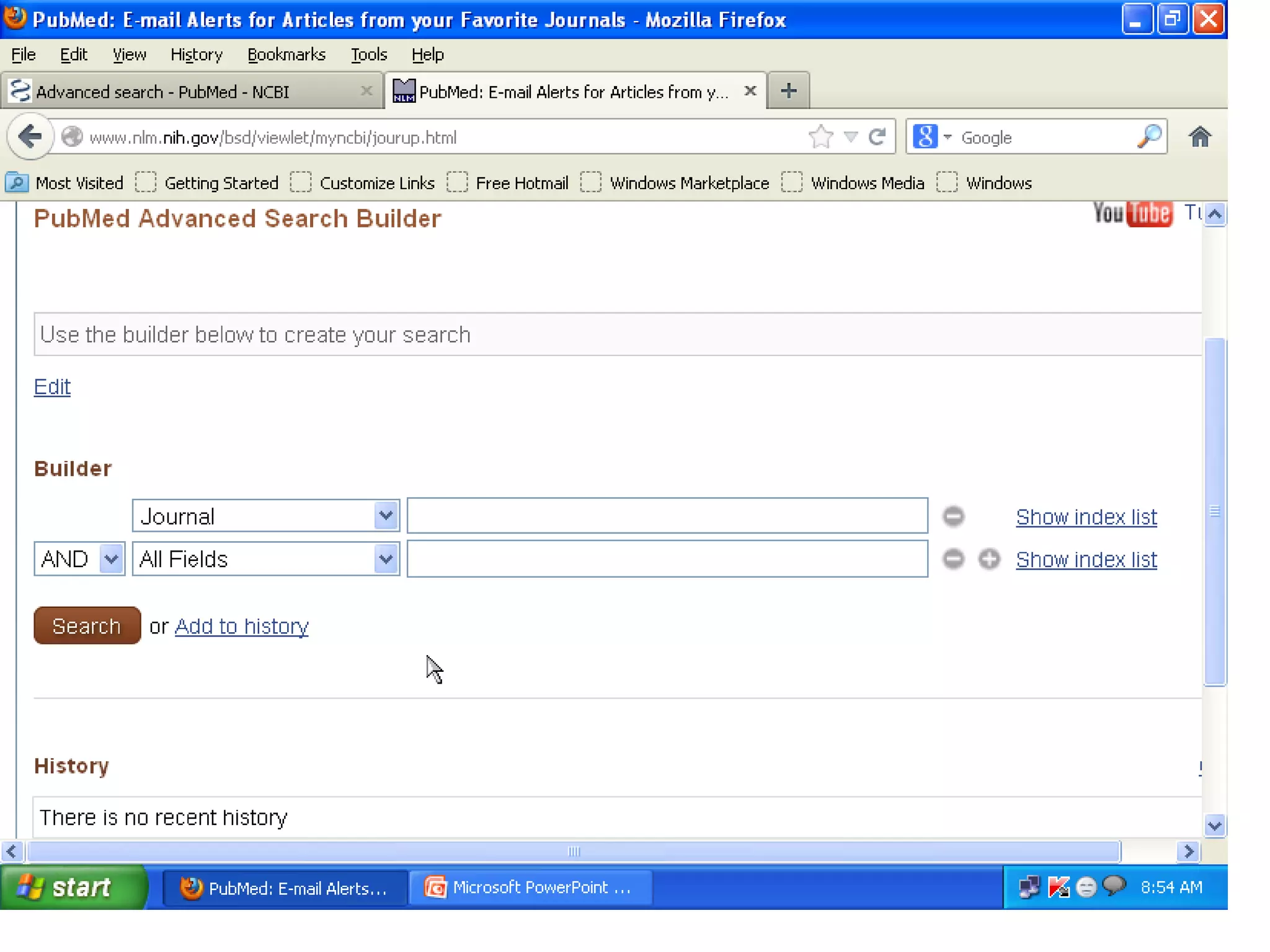Add a new builder row with plus
This screenshot has height=952, width=1270.
(989, 559)
